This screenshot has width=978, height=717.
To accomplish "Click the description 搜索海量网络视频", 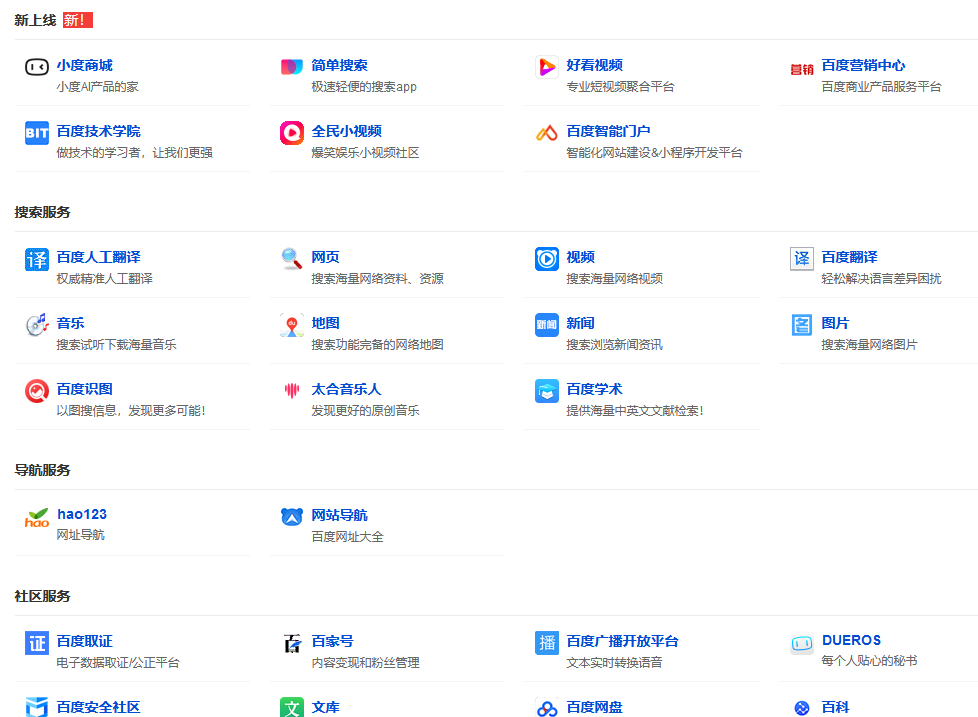I will (614, 279).
